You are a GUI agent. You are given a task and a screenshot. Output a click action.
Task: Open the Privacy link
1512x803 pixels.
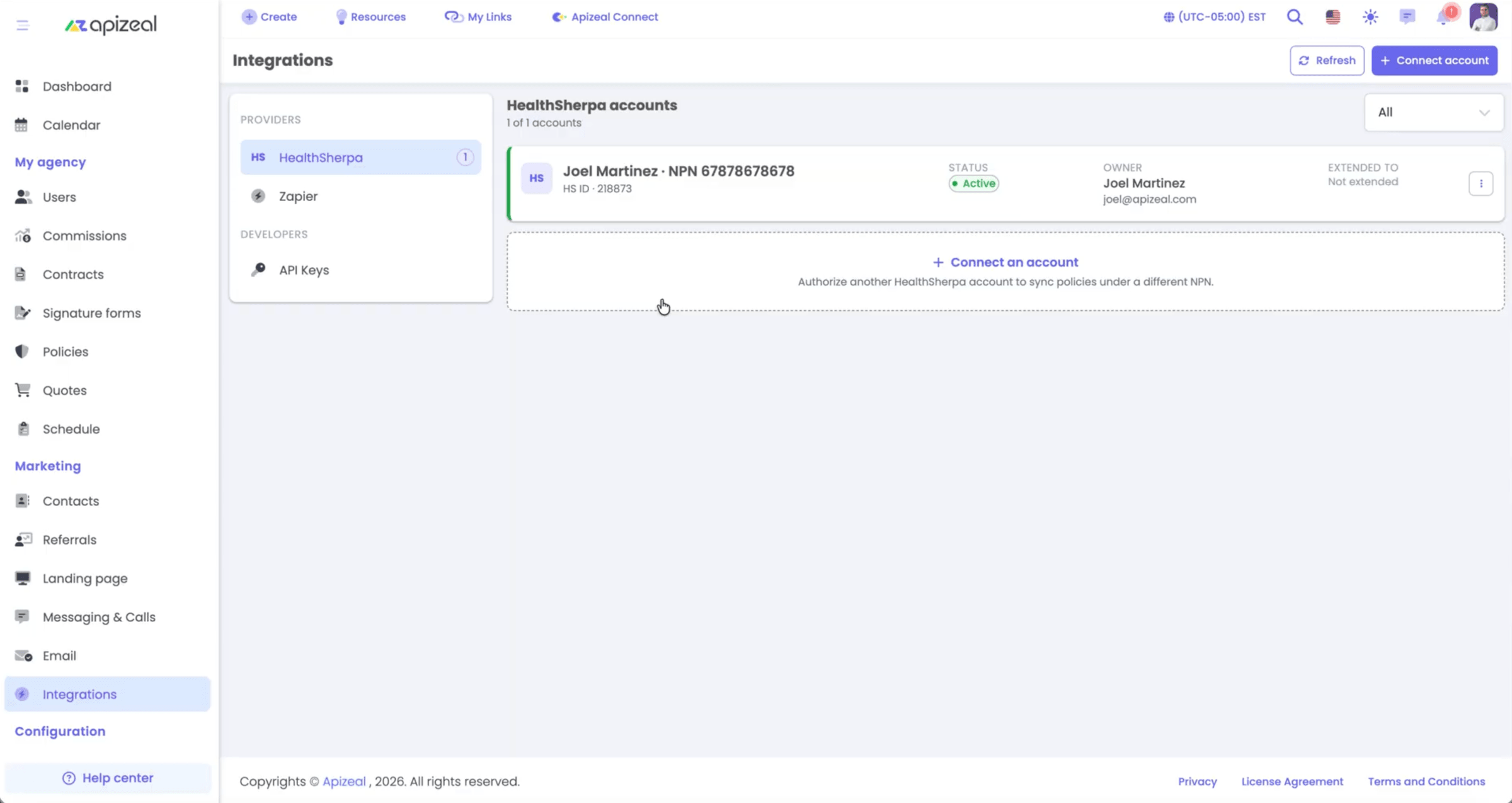pos(1198,782)
